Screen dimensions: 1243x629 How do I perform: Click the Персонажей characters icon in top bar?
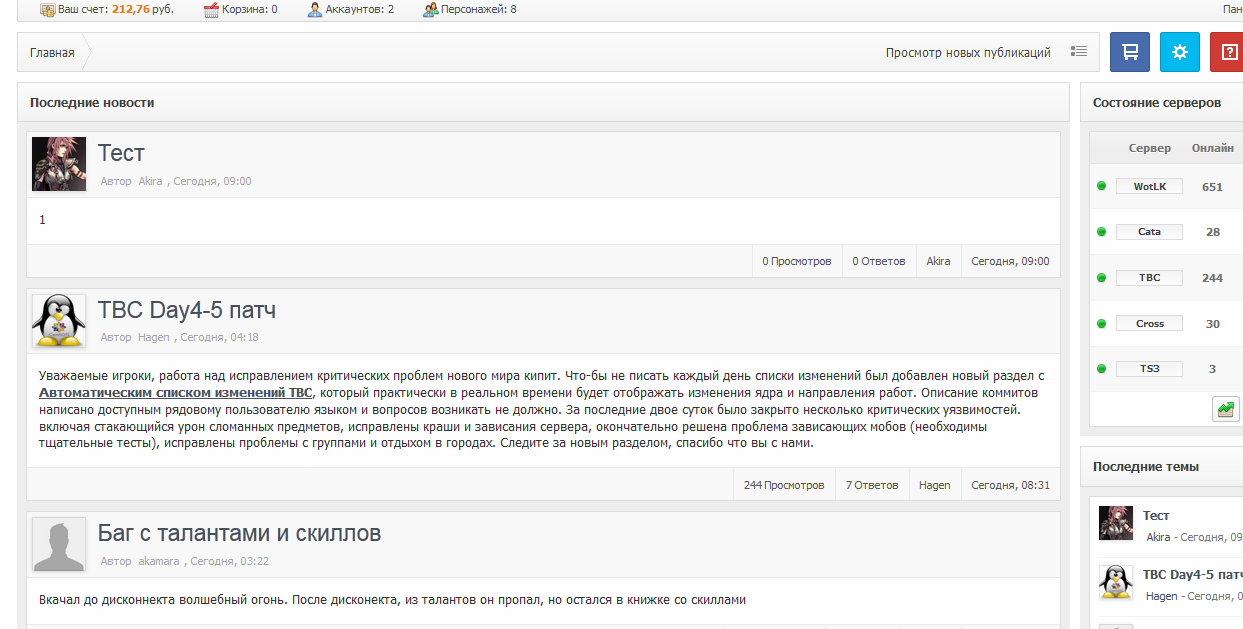(430, 9)
